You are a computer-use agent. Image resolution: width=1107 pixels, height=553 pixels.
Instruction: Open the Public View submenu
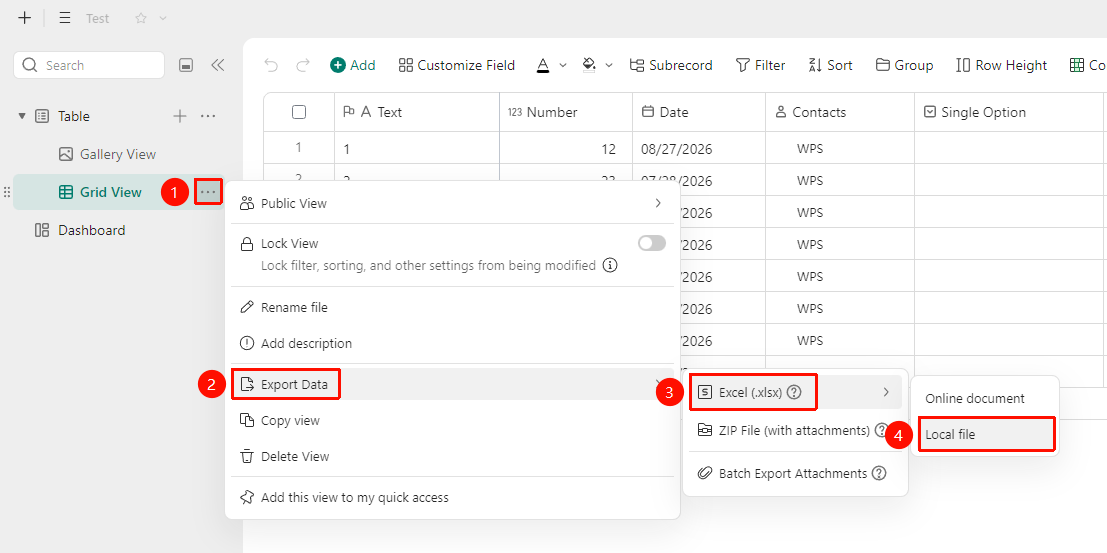coord(452,203)
